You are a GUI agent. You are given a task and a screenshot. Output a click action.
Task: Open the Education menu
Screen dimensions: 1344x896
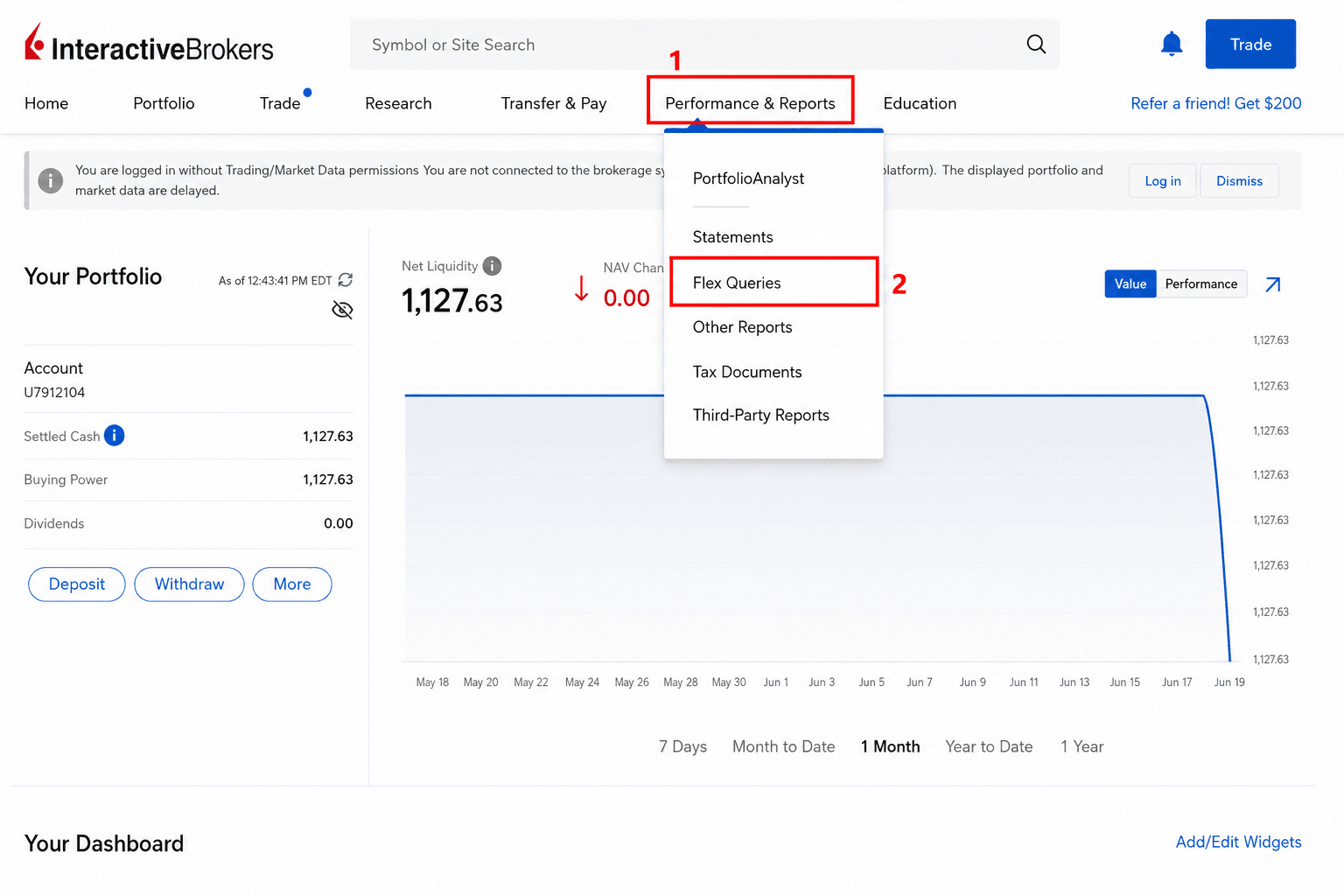pyautogui.click(x=920, y=103)
